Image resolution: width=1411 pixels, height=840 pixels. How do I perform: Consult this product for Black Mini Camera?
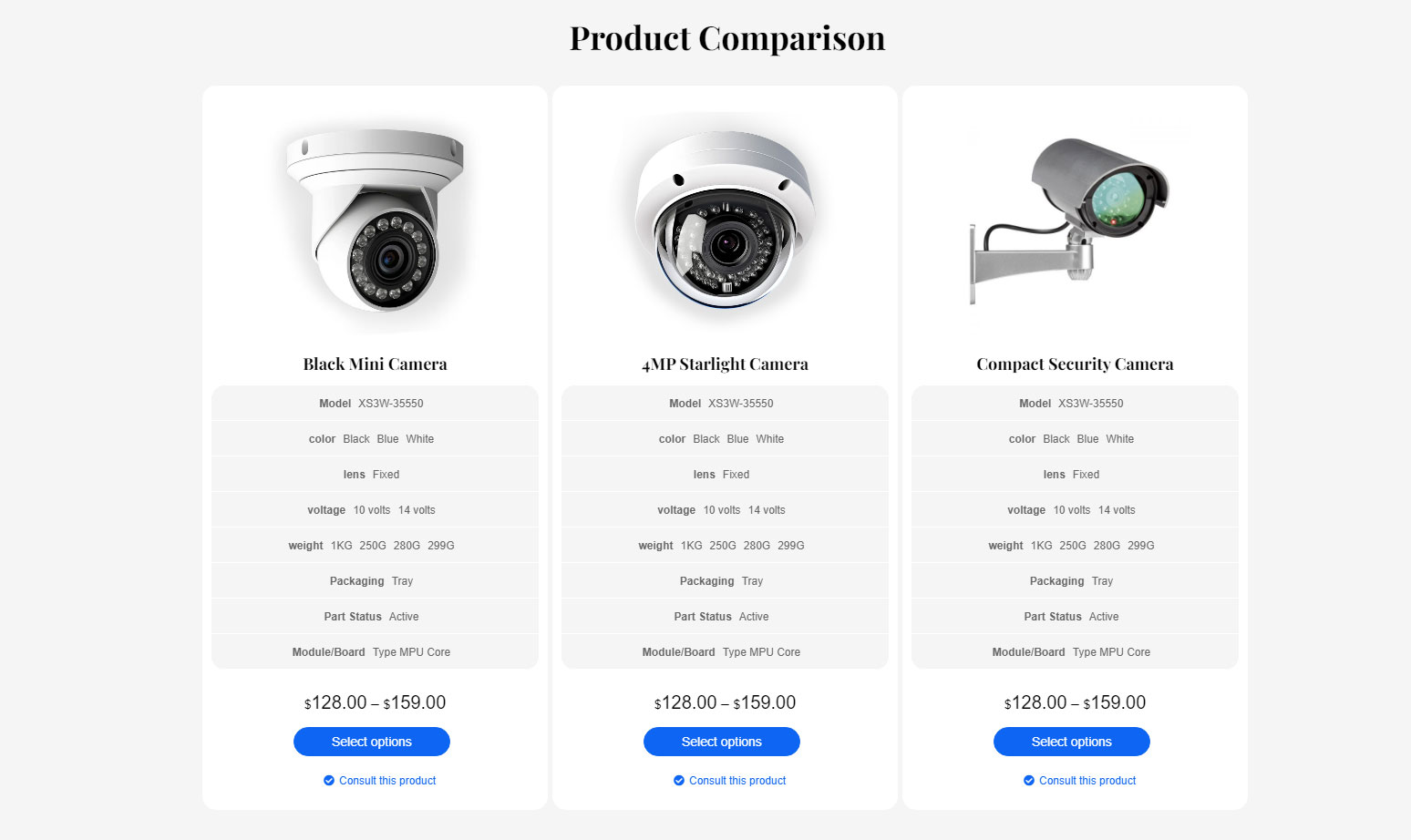coord(387,781)
